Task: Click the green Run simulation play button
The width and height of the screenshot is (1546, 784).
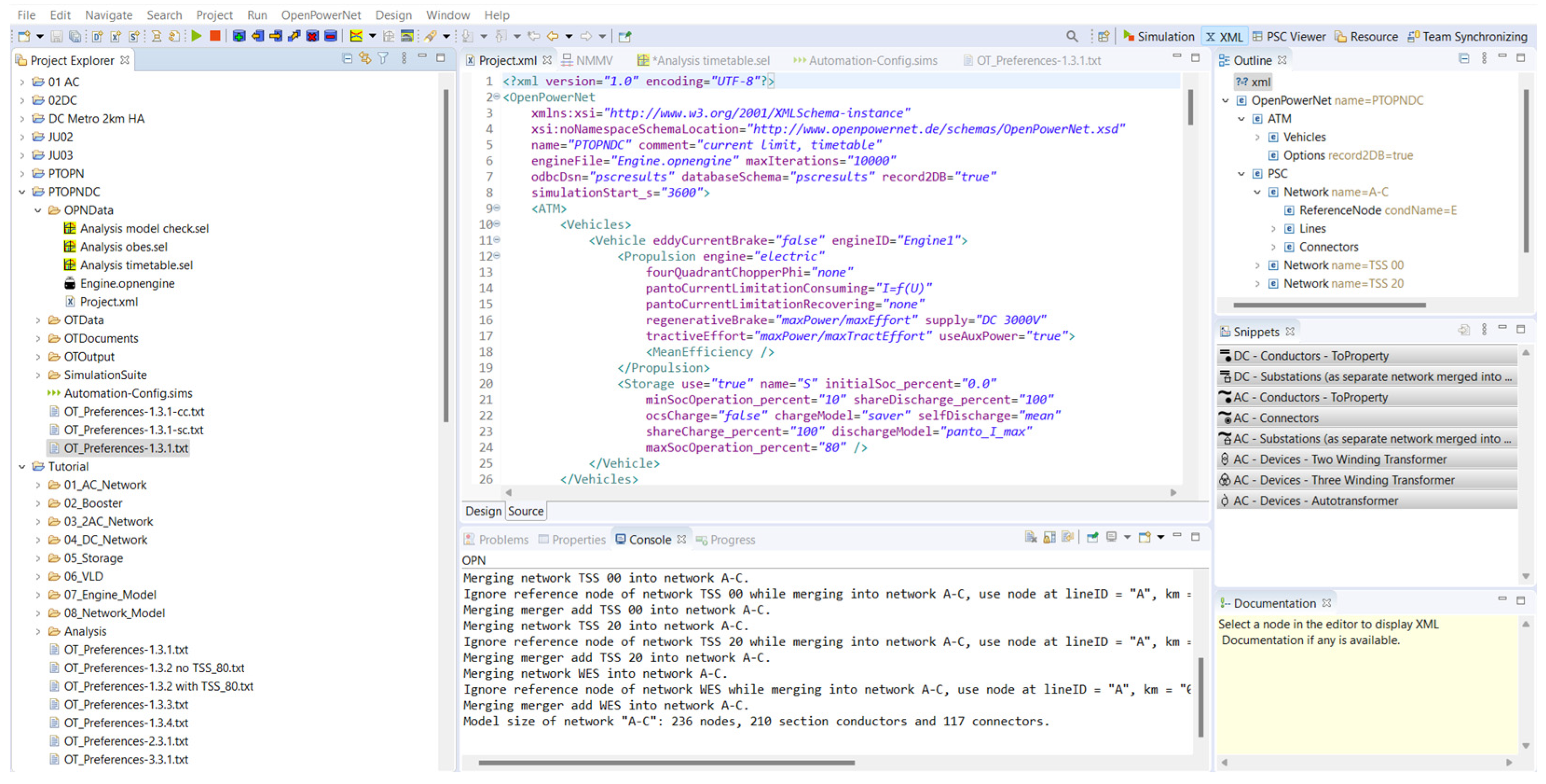Action: [196, 37]
